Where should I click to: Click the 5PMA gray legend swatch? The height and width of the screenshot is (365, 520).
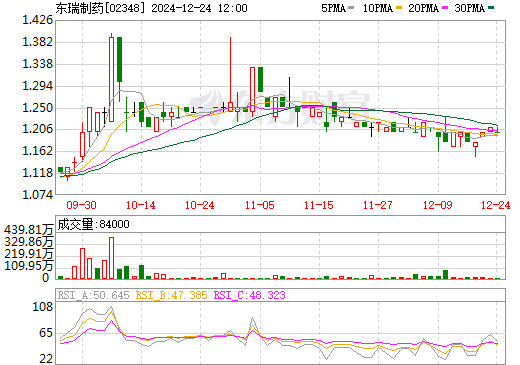click(x=351, y=8)
